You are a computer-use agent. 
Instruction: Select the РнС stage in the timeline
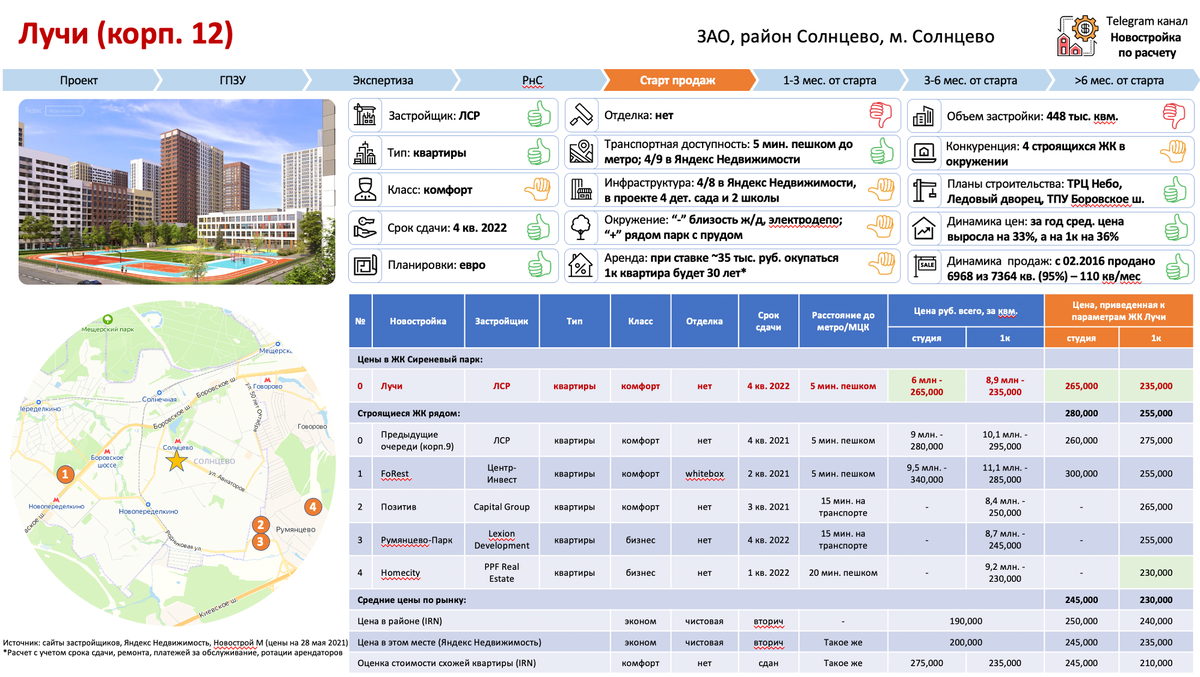pos(532,80)
